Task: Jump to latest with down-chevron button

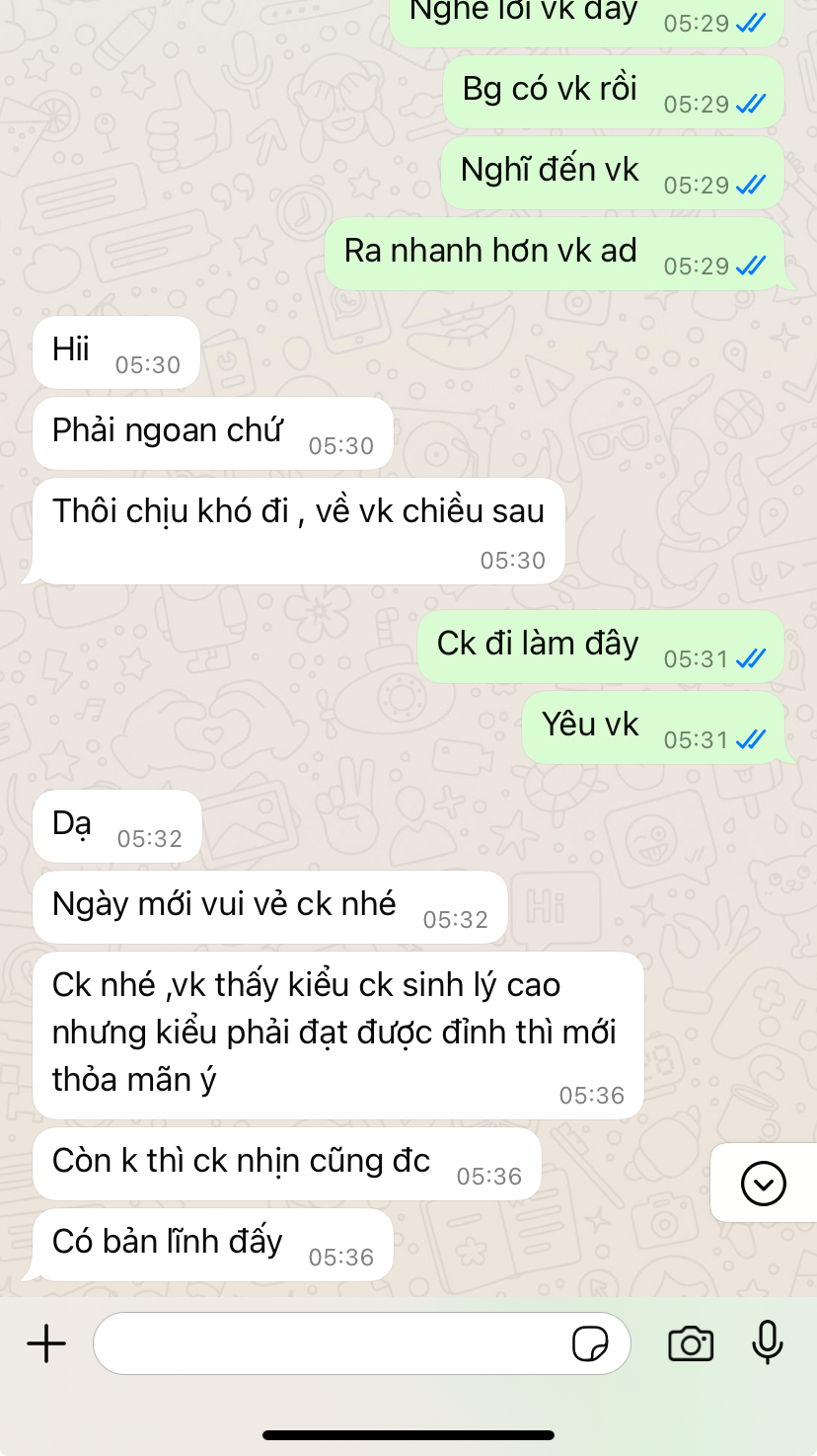Action: (x=764, y=1183)
